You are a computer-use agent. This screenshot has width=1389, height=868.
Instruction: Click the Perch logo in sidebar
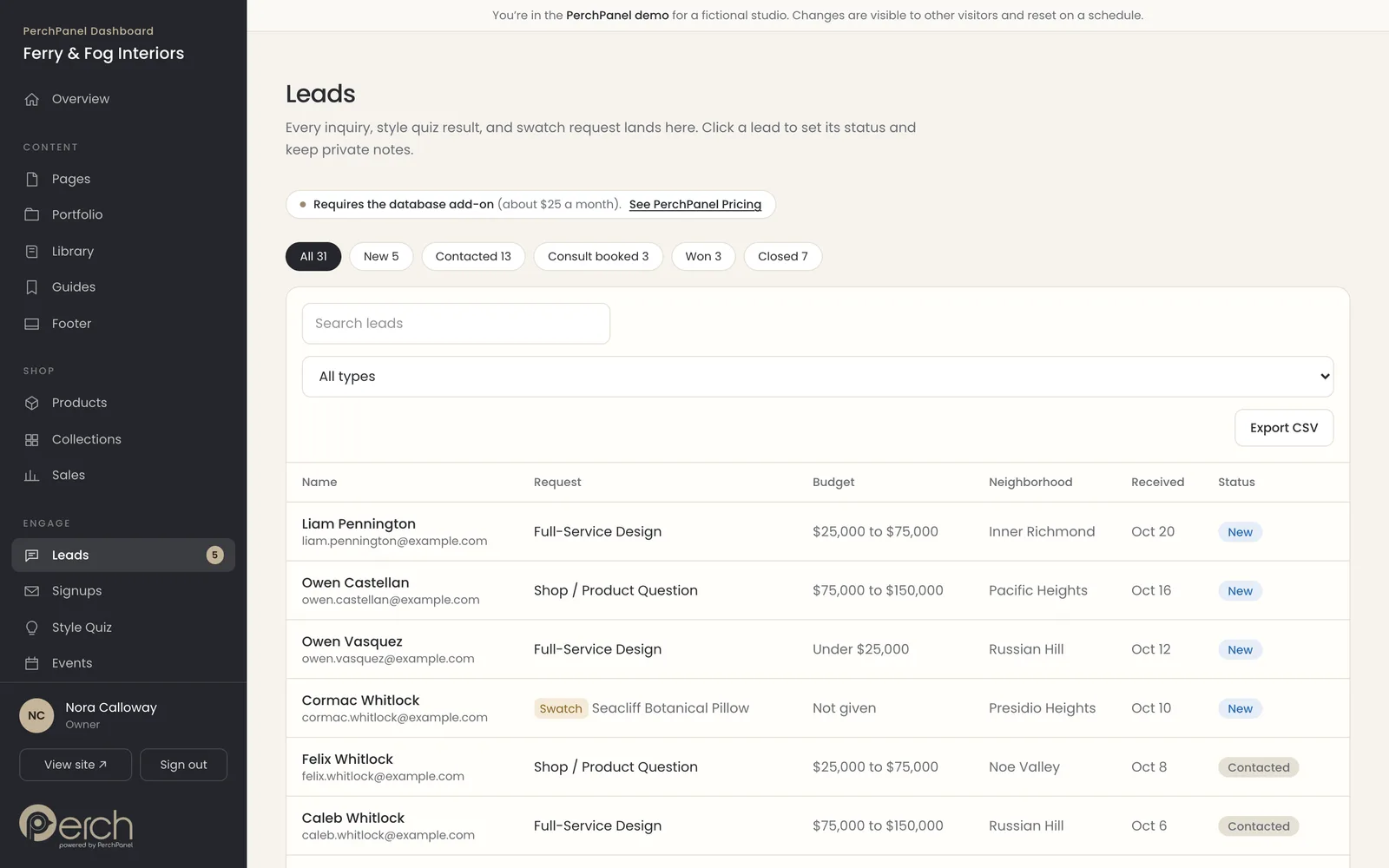point(76,825)
